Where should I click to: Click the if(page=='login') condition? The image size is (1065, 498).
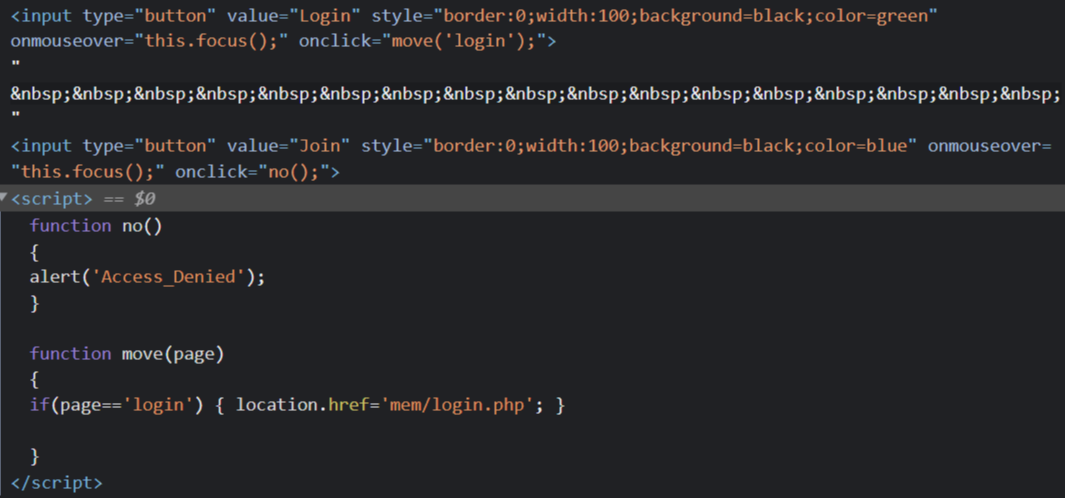click(117, 406)
